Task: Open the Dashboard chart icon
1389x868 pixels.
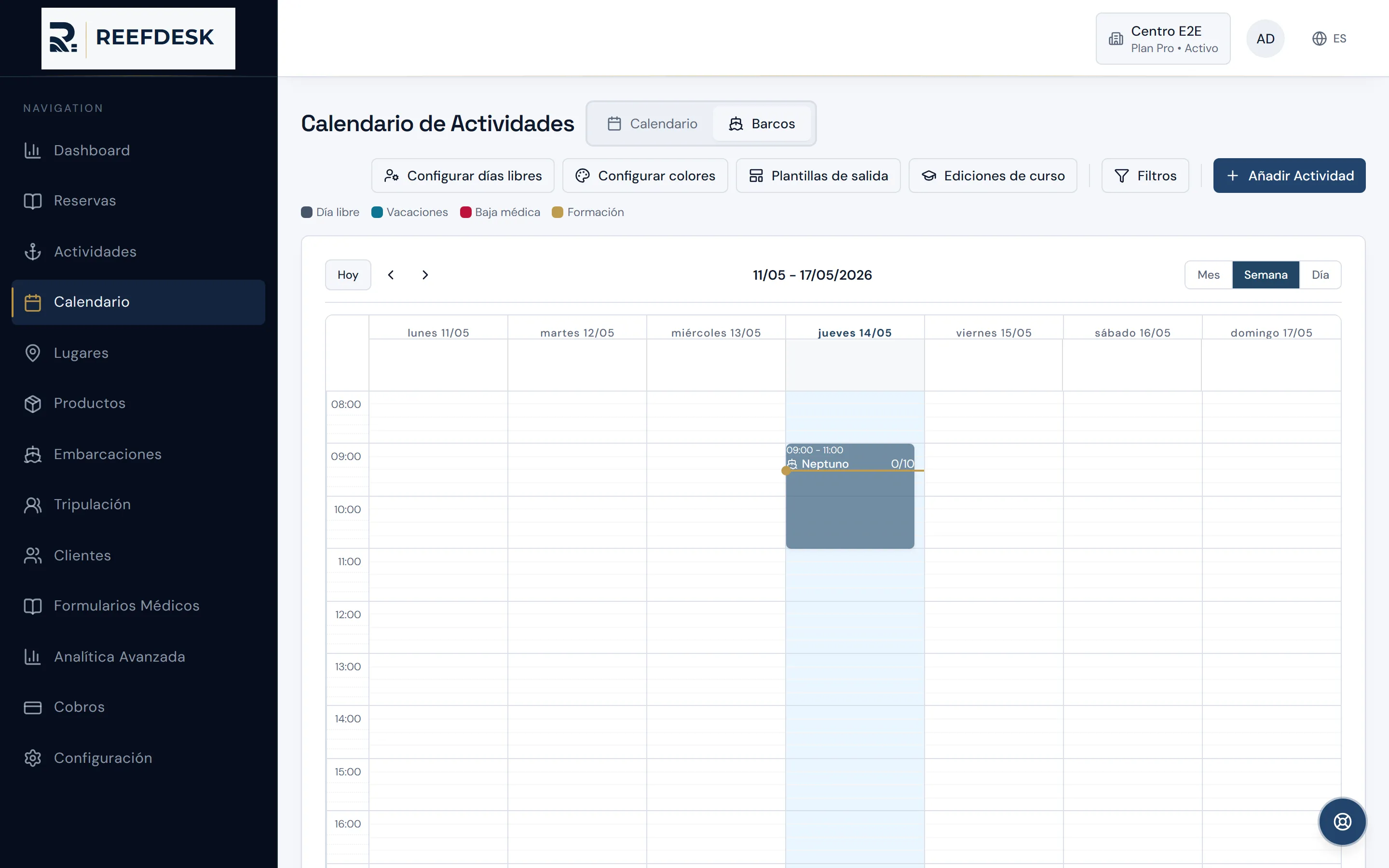Action: click(33, 150)
